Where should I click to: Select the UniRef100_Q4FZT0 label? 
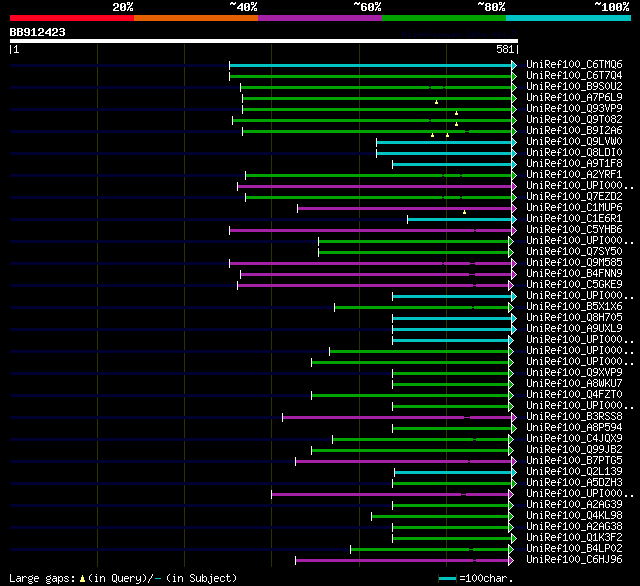(574, 395)
